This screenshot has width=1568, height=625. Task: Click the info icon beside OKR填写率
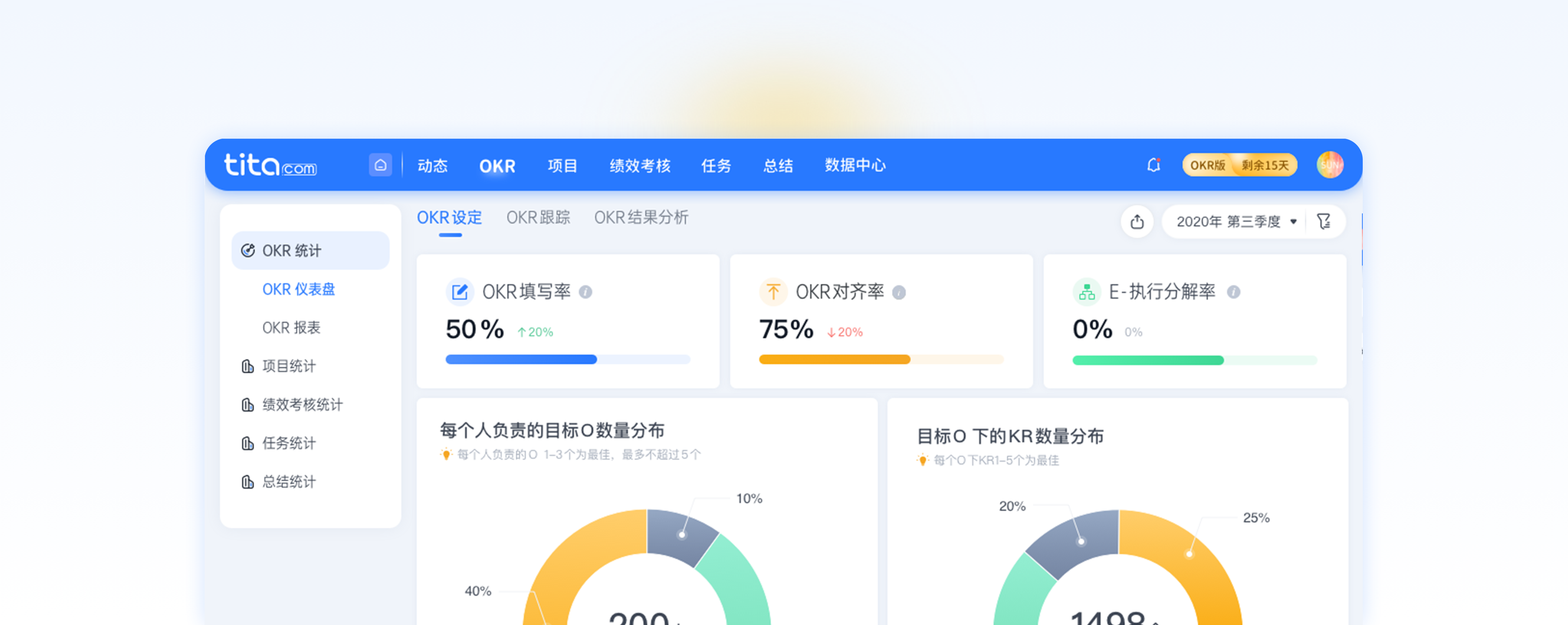click(x=586, y=292)
